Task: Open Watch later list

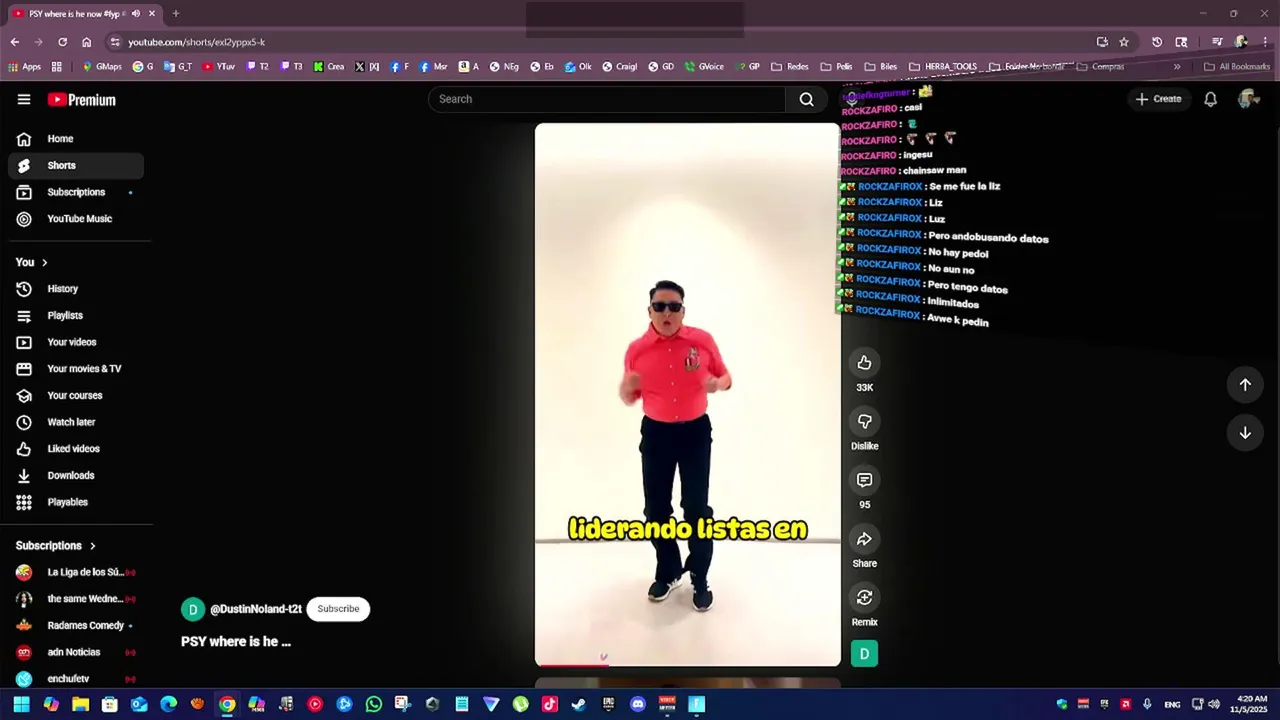Action: [x=76, y=422]
